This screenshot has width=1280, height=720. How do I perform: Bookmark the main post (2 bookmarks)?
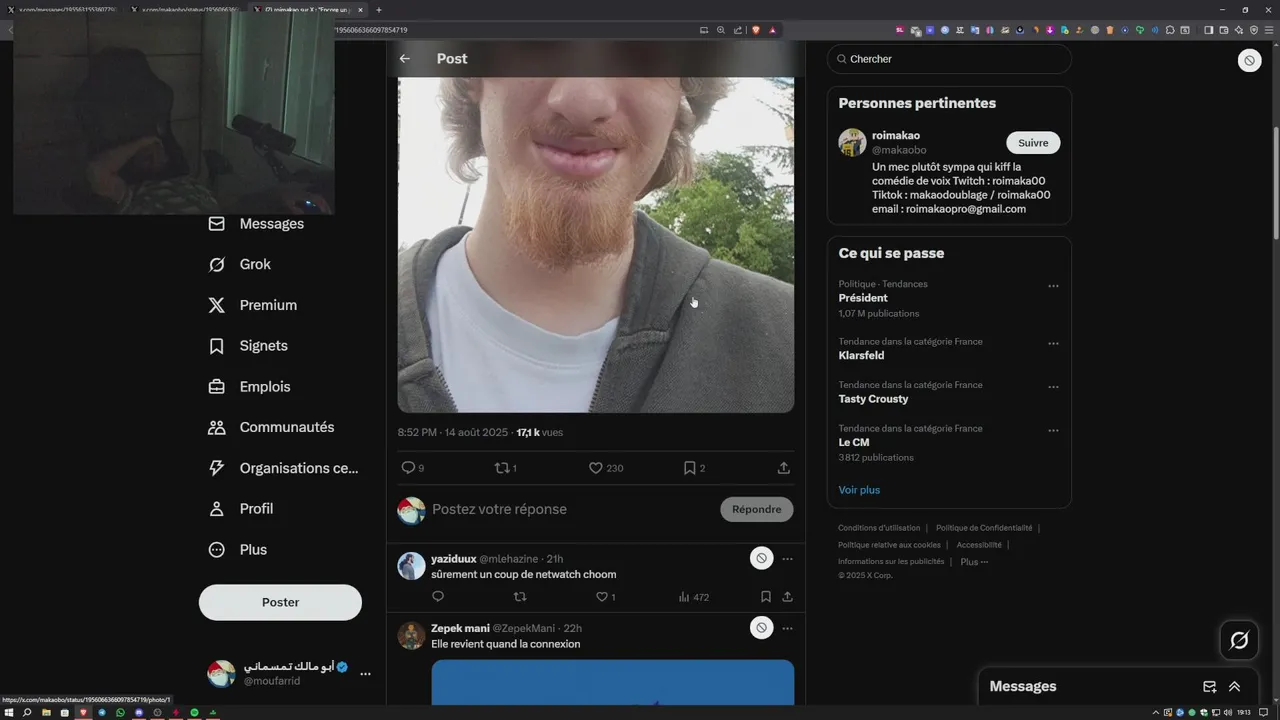[x=689, y=468]
